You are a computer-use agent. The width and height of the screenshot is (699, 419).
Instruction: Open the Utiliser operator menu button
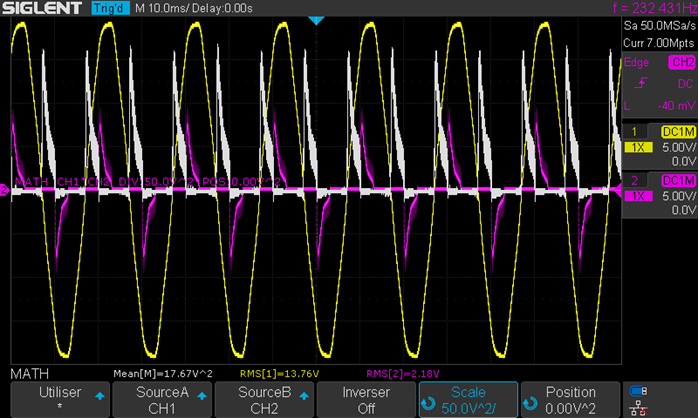[x=60, y=399]
